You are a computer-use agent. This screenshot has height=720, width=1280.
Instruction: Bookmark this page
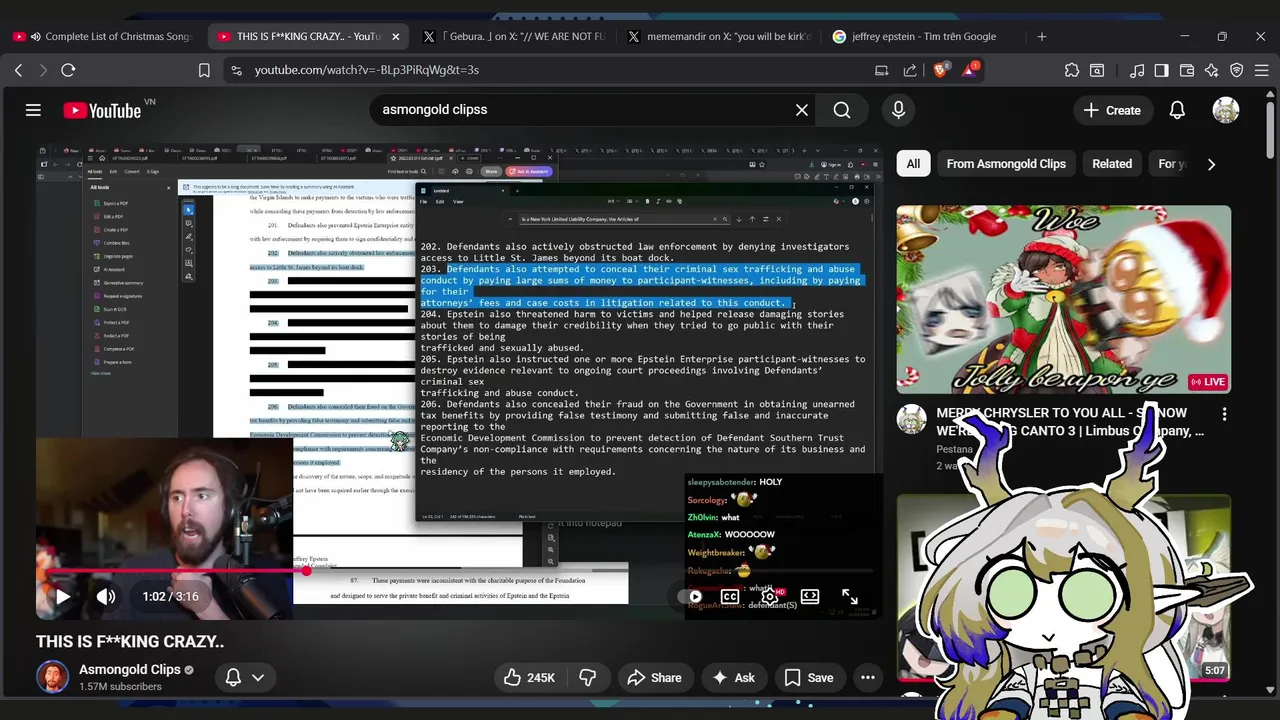pos(204,70)
